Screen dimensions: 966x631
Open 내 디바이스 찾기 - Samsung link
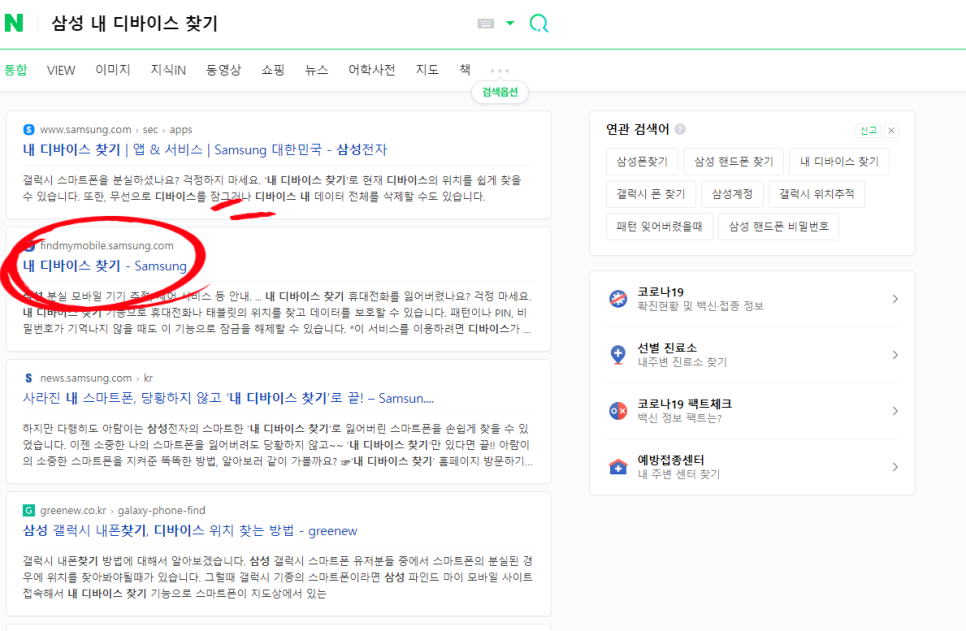tap(105, 266)
